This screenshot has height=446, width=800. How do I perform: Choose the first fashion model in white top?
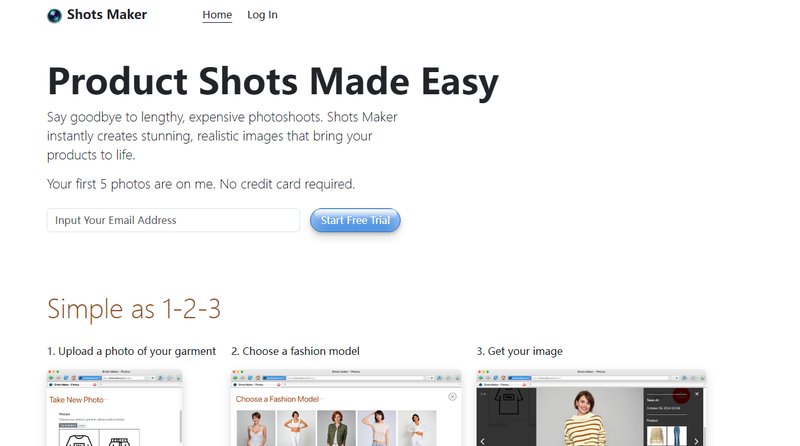pos(256,428)
